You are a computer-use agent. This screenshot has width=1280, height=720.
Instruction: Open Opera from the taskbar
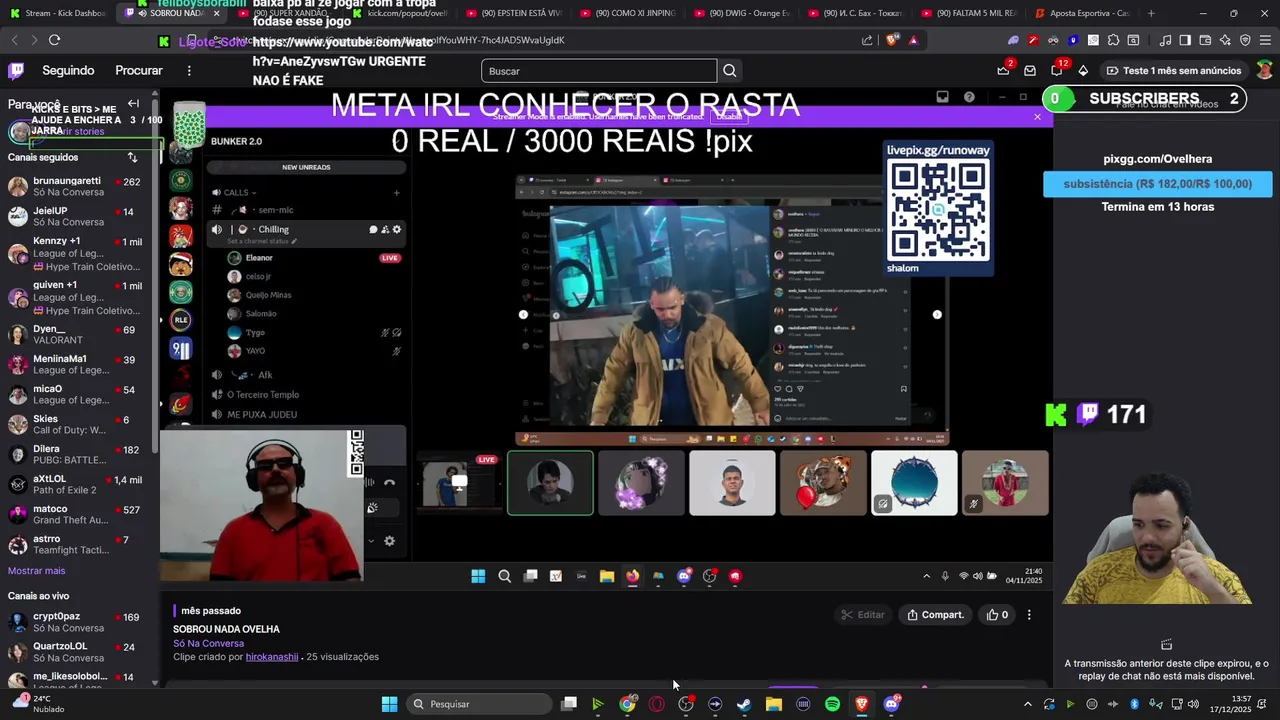tap(656, 704)
